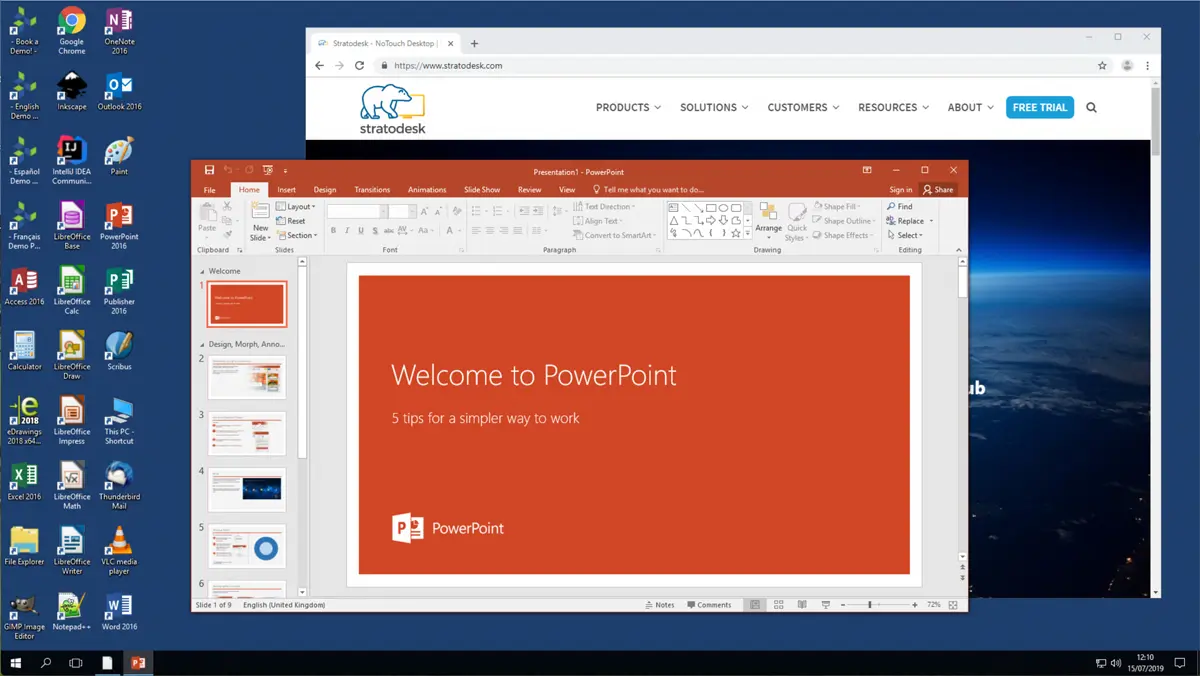This screenshot has width=1200, height=676.
Task: Switch to the Animations tab
Action: [x=427, y=189]
